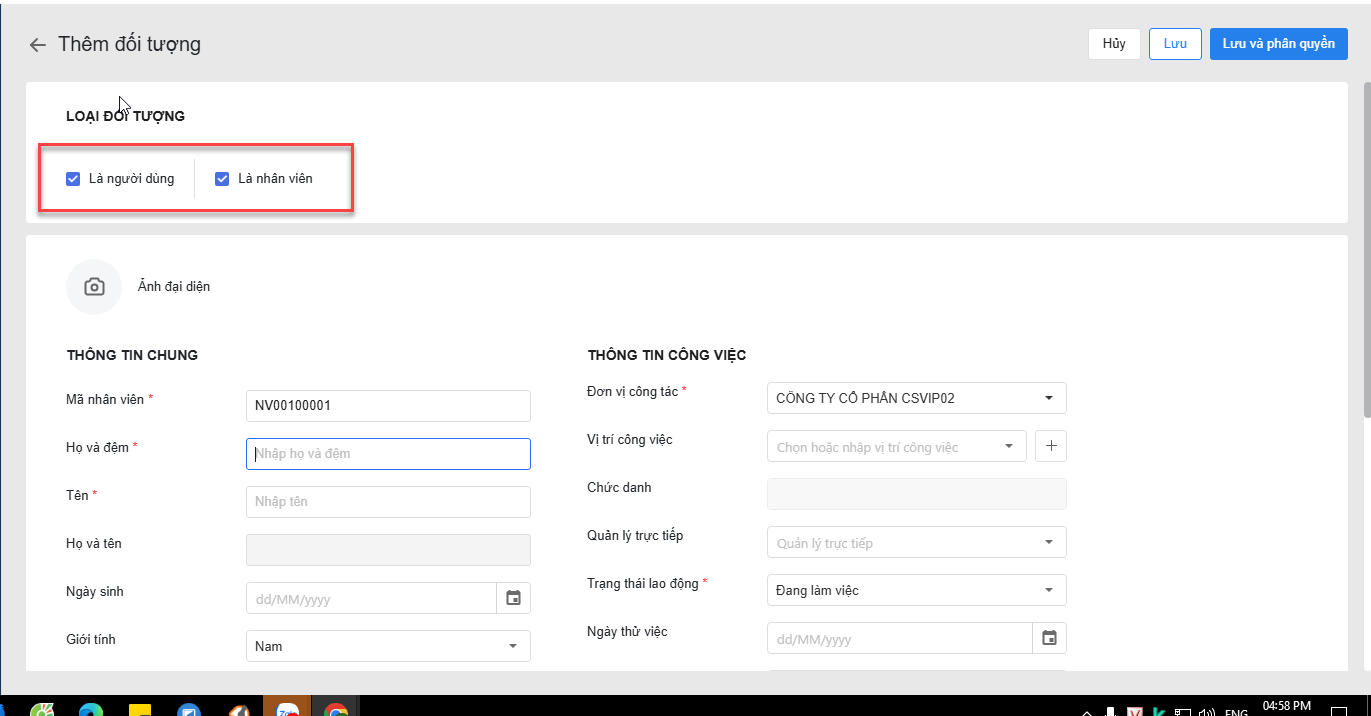Open Google Chrome from the taskbar
This screenshot has height=716, width=1371.
pos(336,710)
